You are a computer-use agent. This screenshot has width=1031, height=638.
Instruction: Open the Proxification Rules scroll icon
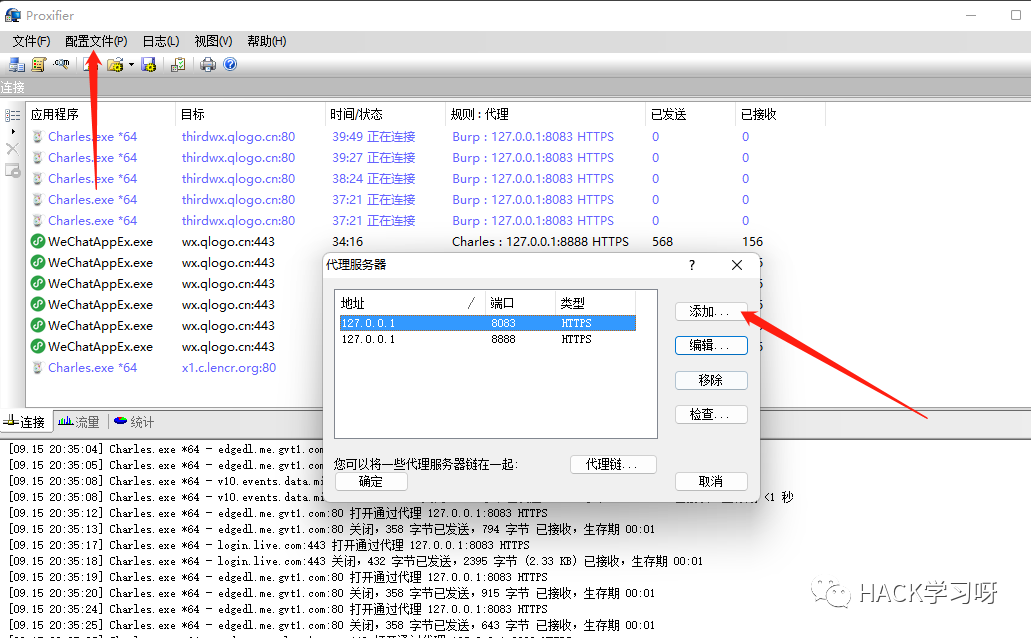(39, 64)
